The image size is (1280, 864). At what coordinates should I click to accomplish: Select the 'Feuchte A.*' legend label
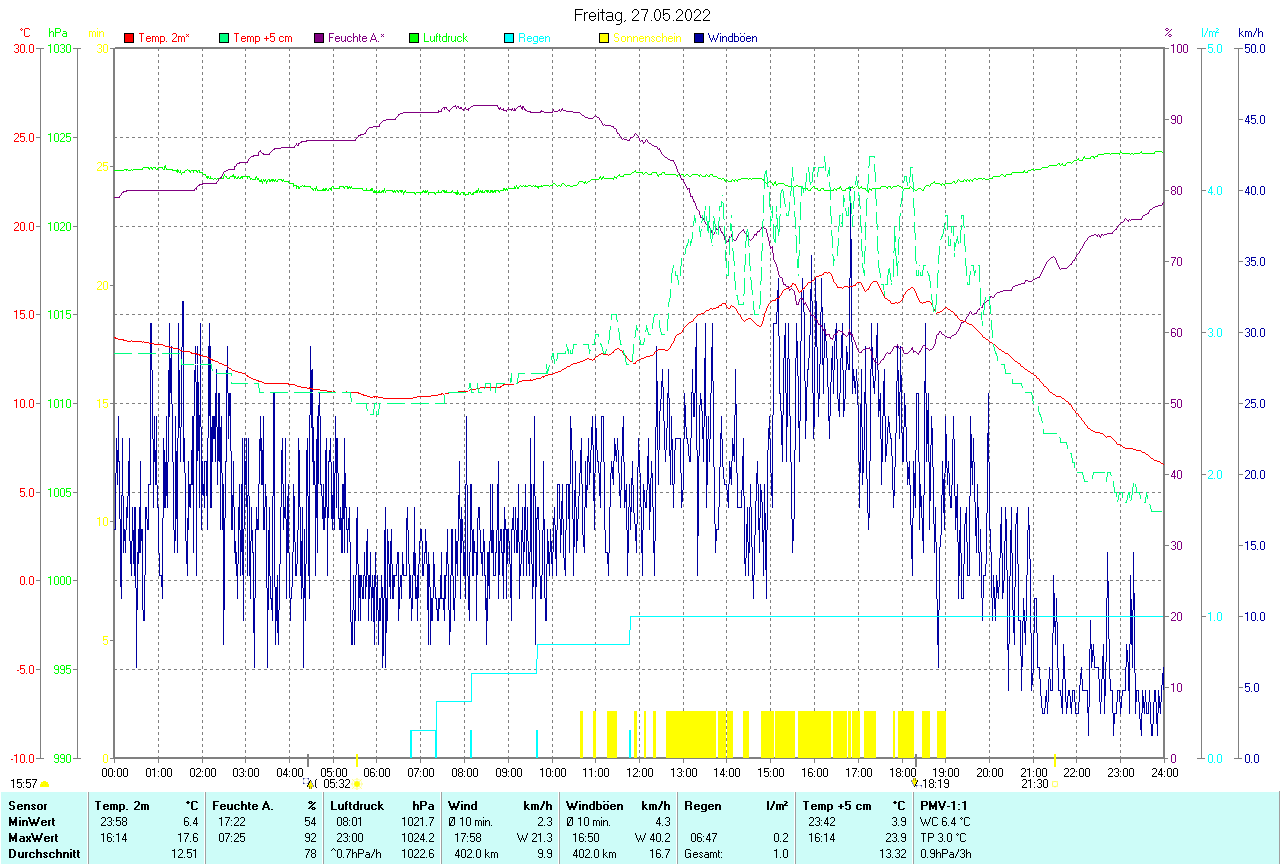pos(356,38)
